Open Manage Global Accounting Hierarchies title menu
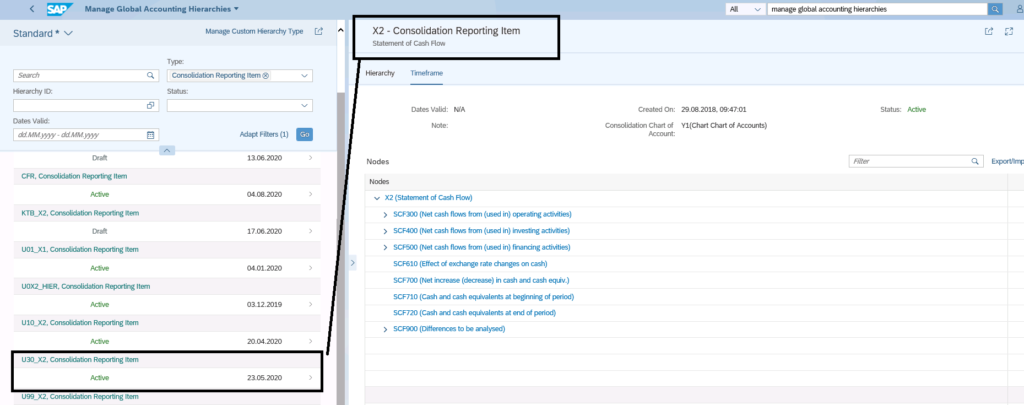The width and height of the screenshot is (1024, 405). pos(236,9)
